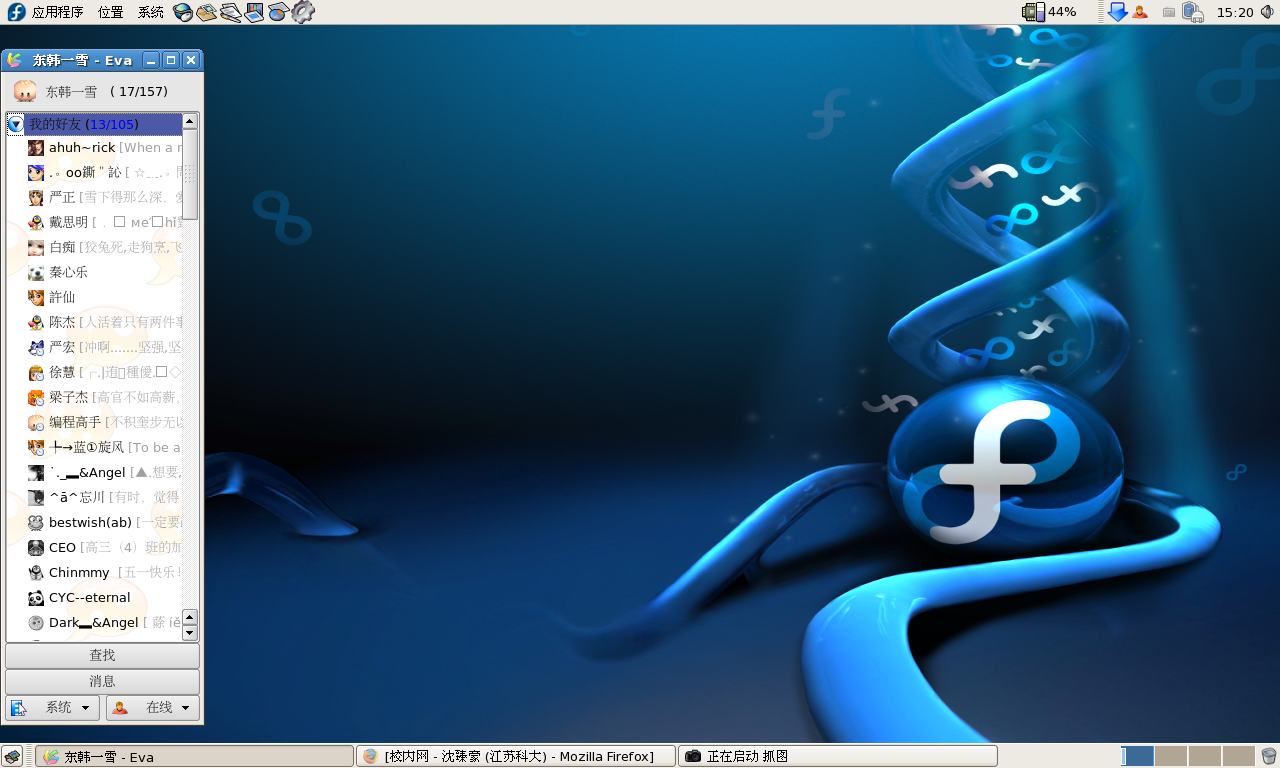
Task: Open the 应用程序 menu
Action: tap(58, 12)
